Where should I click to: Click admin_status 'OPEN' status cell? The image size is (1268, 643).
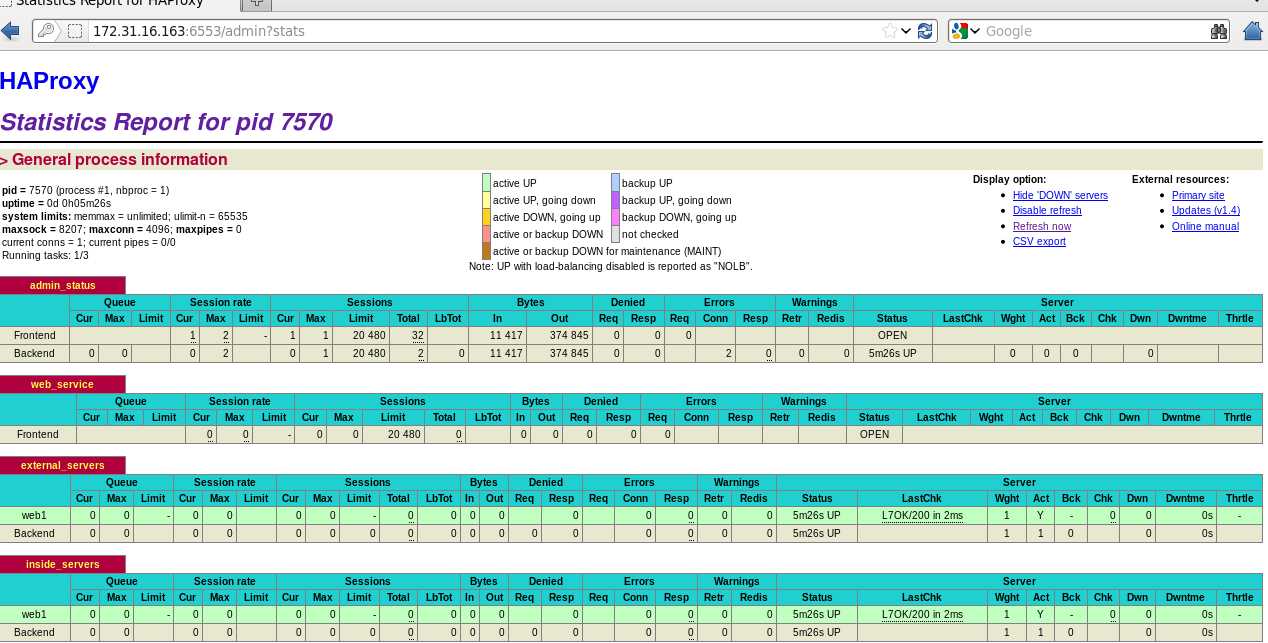coord(892,336)
